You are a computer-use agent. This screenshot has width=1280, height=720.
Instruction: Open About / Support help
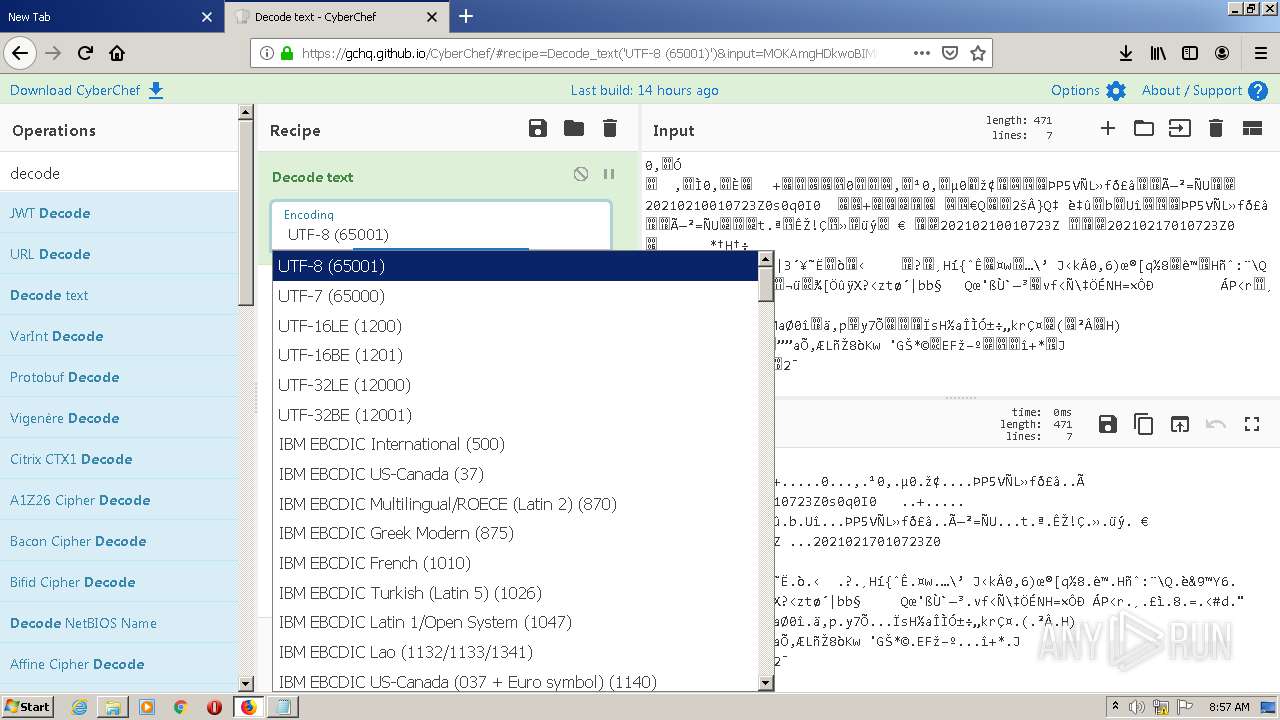[1204, 90]
